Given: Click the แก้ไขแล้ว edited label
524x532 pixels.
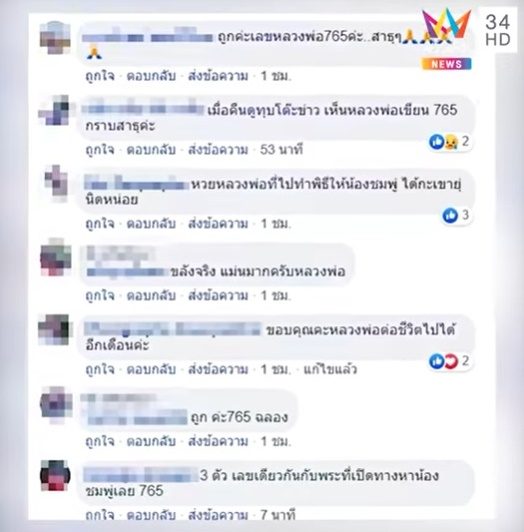Looking at the screenshot, I should click(x=330, y=369).
